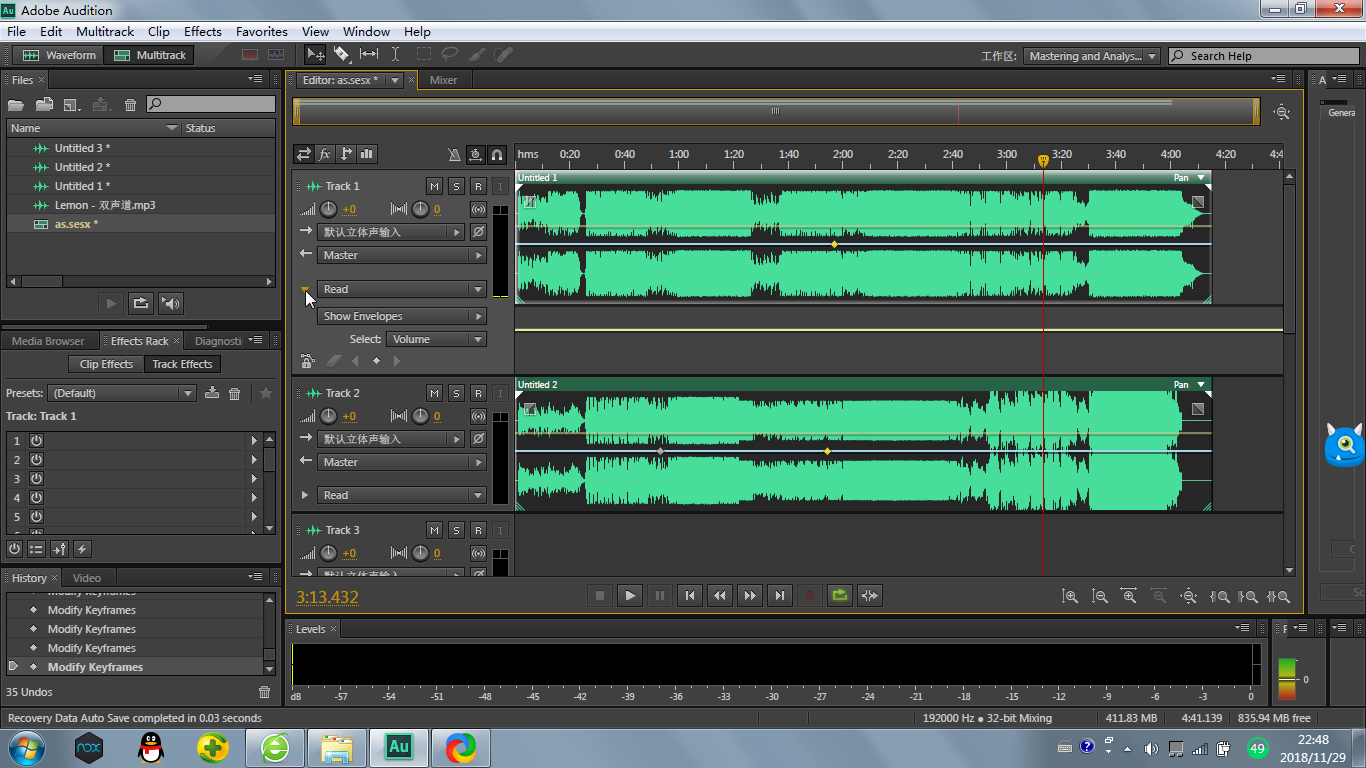This screenshot has width=1366, height=768.
Task: Mute Track 1 with the M button
Action: 434,186
